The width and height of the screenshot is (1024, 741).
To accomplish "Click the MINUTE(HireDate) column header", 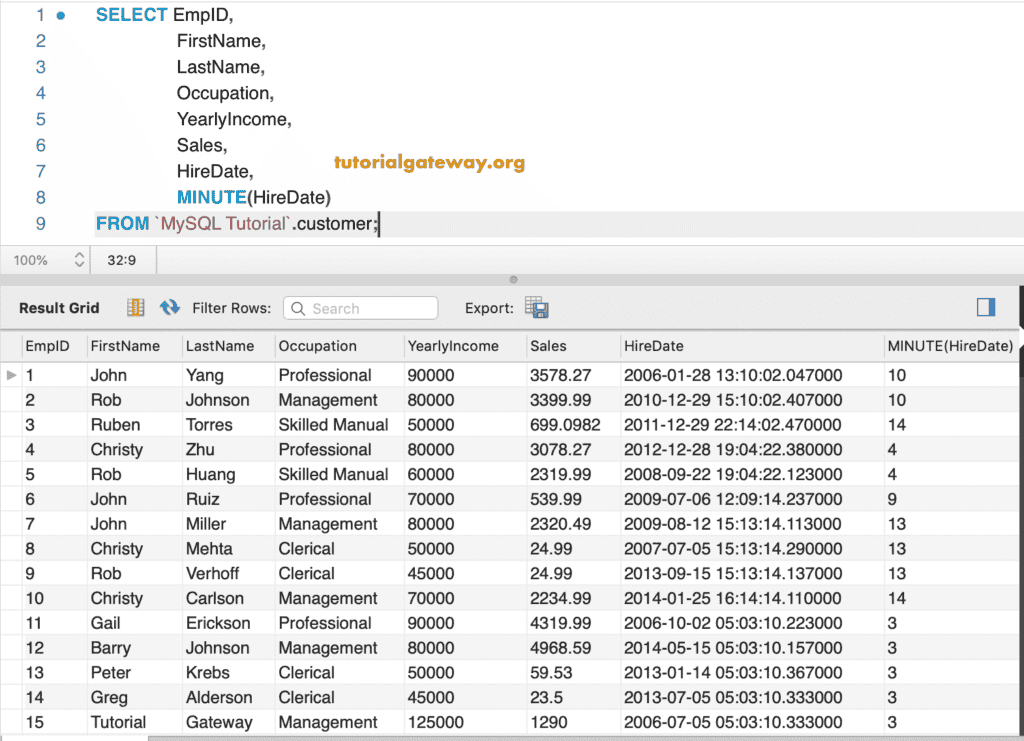I will point(949,346).
